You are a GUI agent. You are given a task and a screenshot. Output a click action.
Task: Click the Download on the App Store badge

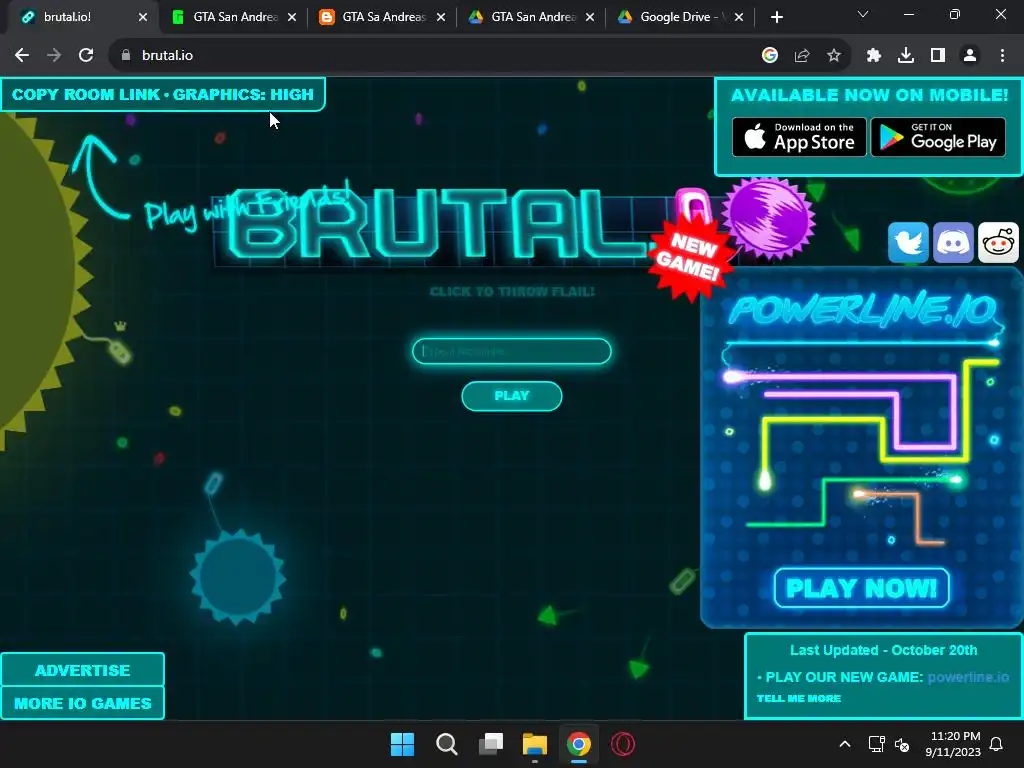[799, 137]
